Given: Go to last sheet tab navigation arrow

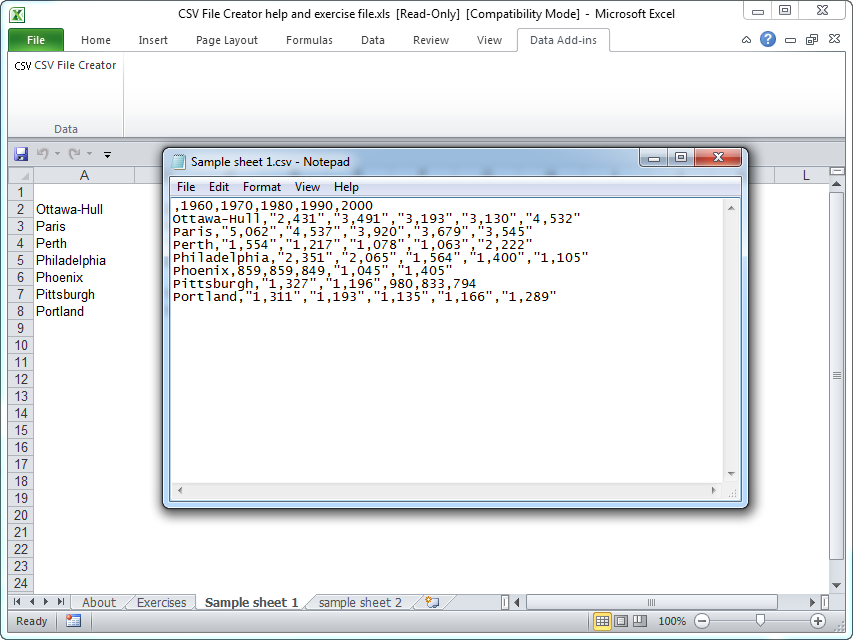Looking at the screenshot, I should 60,602.
